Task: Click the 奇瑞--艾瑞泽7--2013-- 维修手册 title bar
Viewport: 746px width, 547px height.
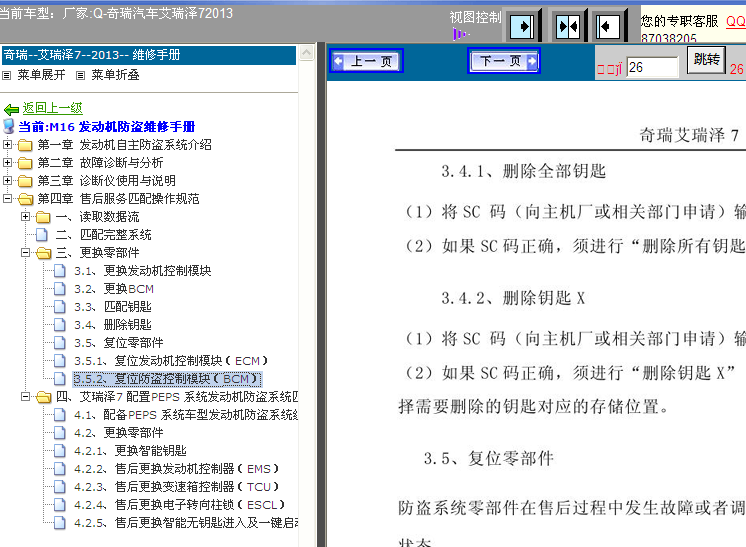Action: click(149, 55)
